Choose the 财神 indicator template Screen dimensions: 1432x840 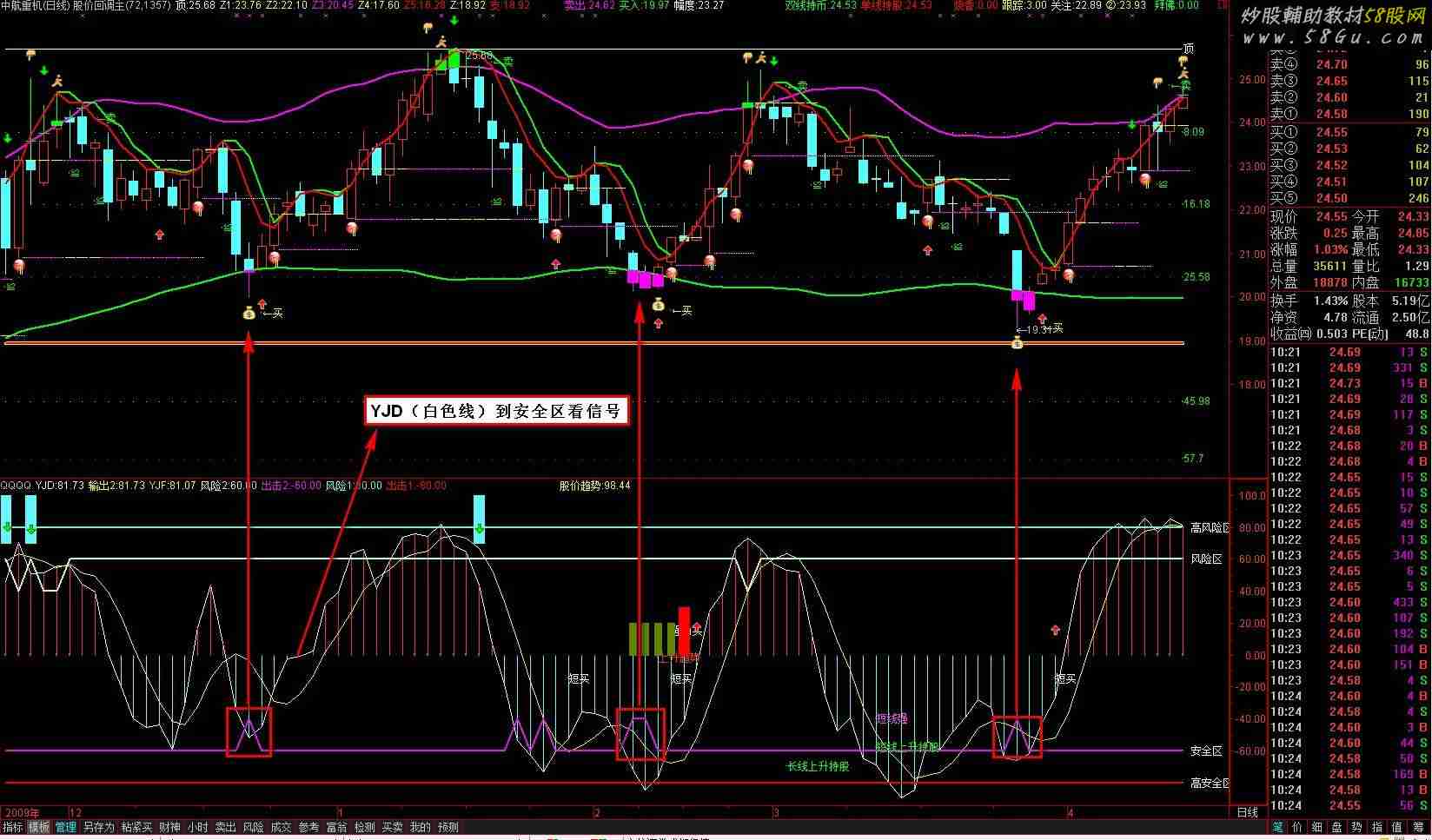pyautogui.click(x=169, y=828)
